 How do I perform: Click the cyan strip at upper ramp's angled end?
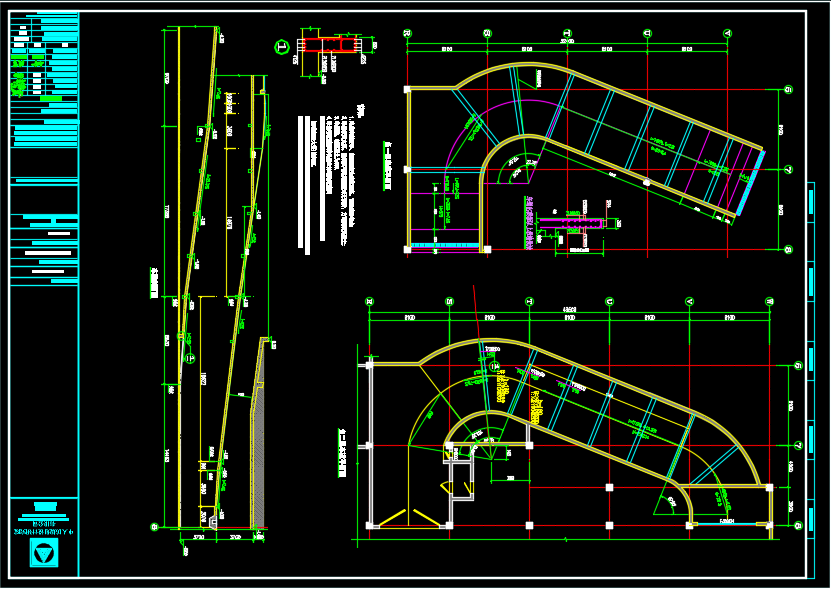point(751,184)
